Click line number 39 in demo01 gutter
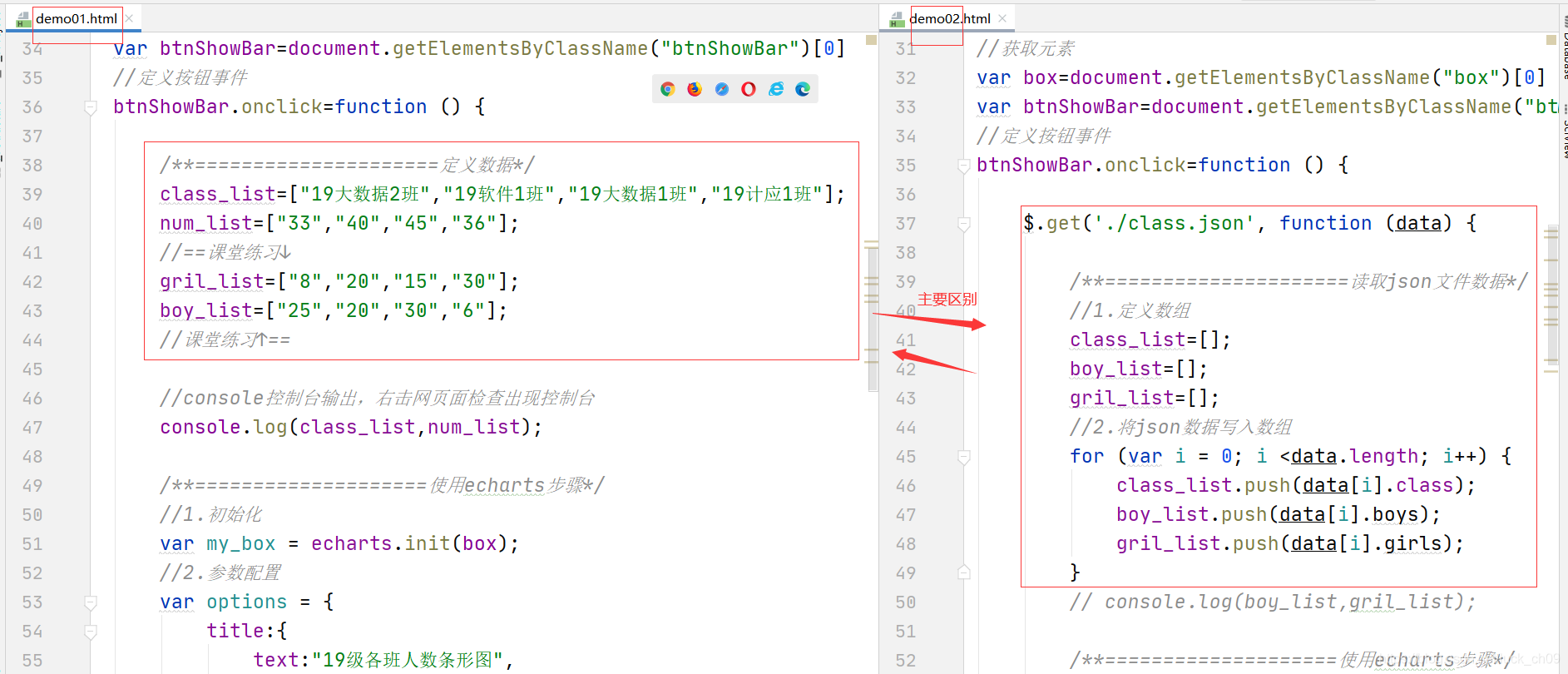 coord(32,194)
